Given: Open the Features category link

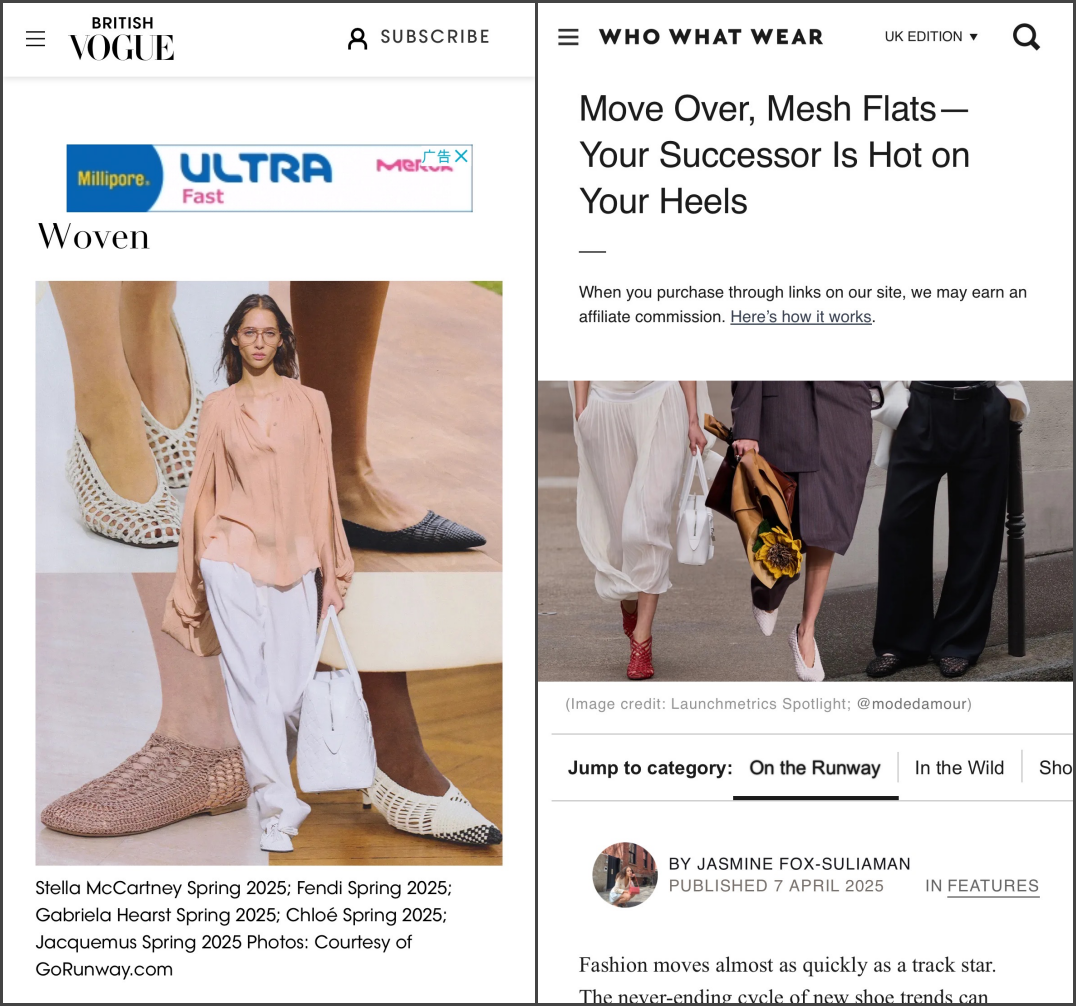Looking at the screenshot, I should (x=993, y=886).
